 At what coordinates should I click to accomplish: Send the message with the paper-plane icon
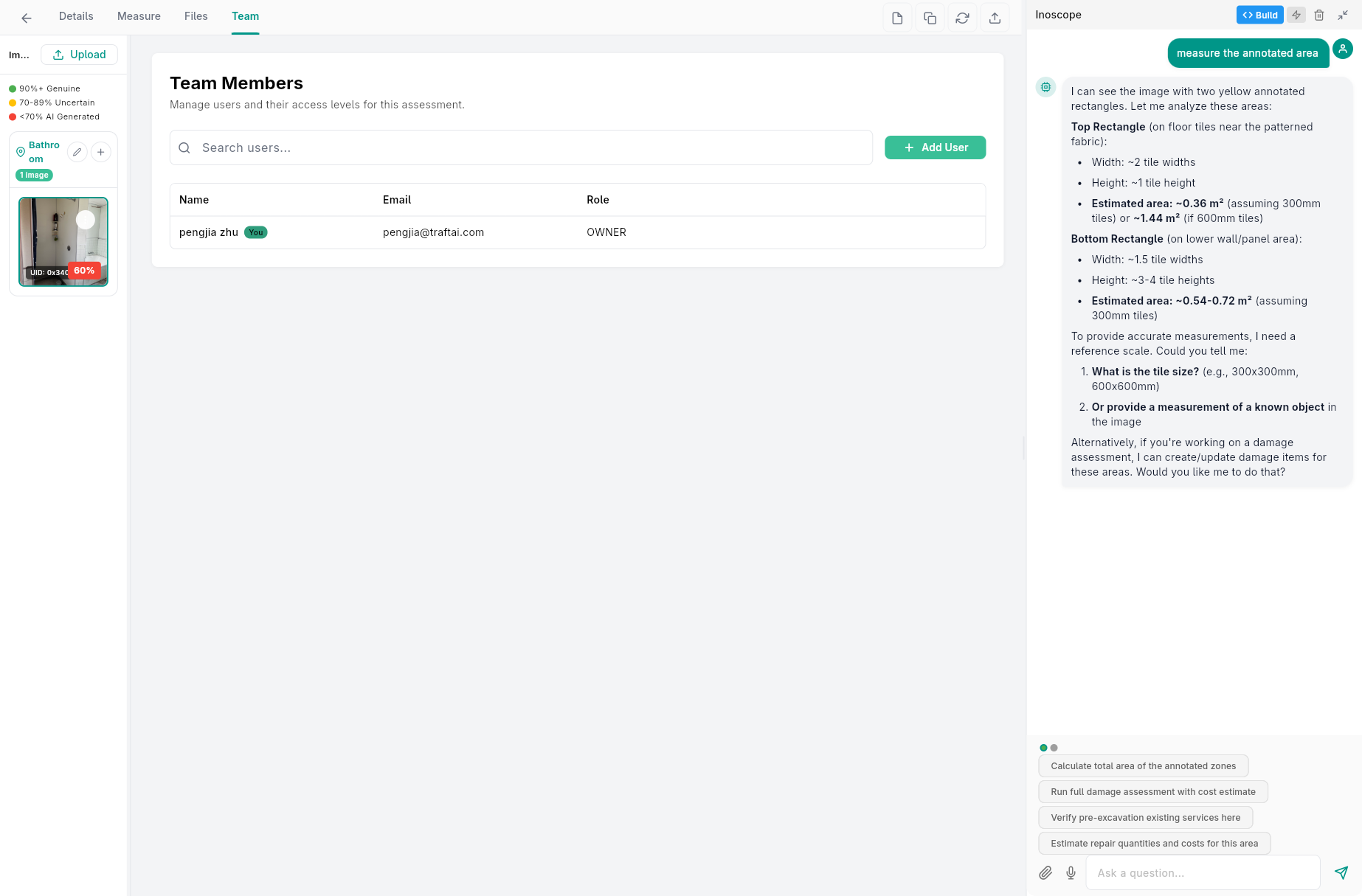pos(1341,872)
